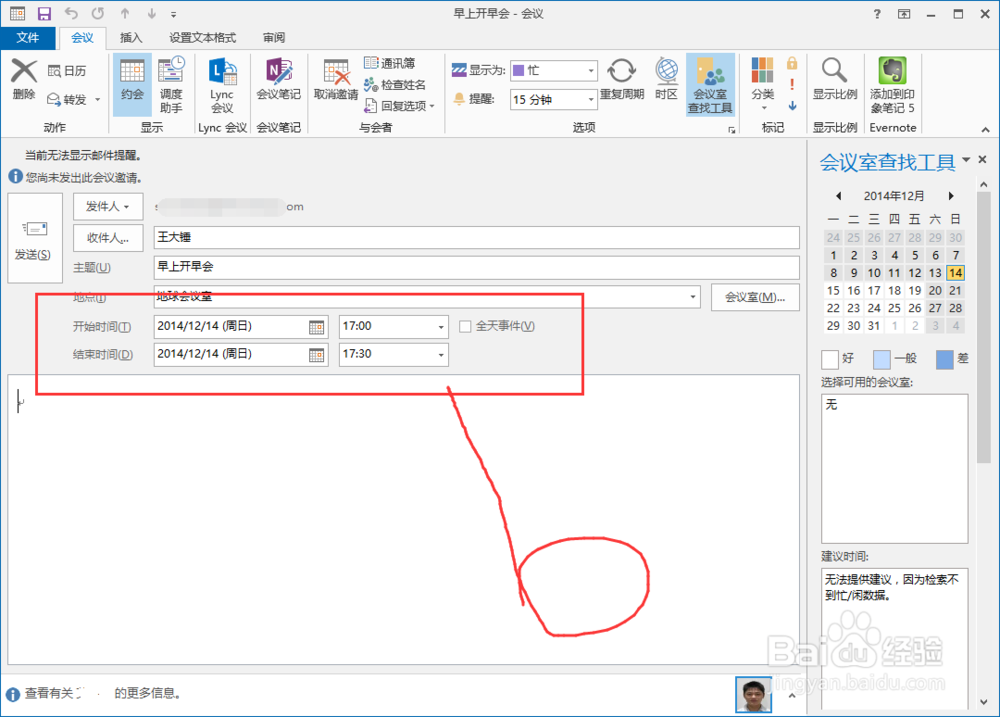This screenshot has height=717, width=1000.
Task: Open the Scheduling Assistant icon
Action: tap(171, 70)
